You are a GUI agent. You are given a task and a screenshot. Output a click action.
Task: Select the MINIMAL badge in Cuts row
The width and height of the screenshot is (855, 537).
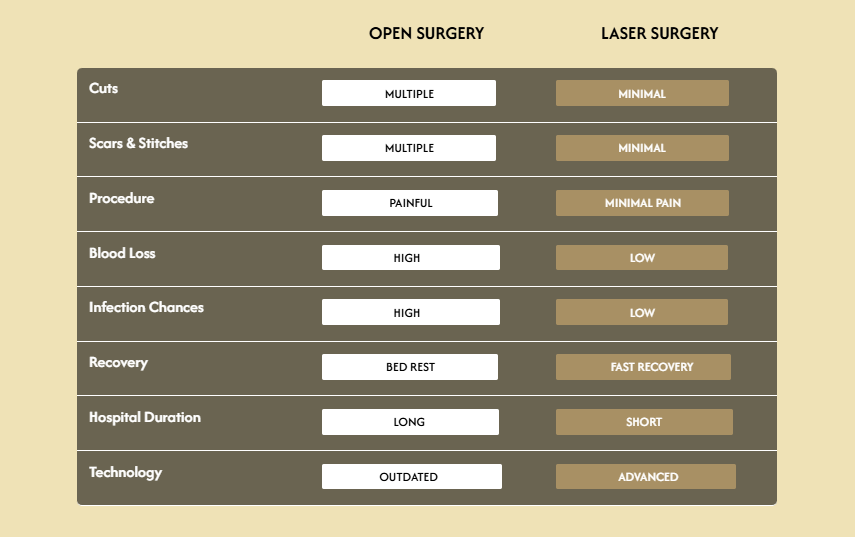tap(642, 93)
